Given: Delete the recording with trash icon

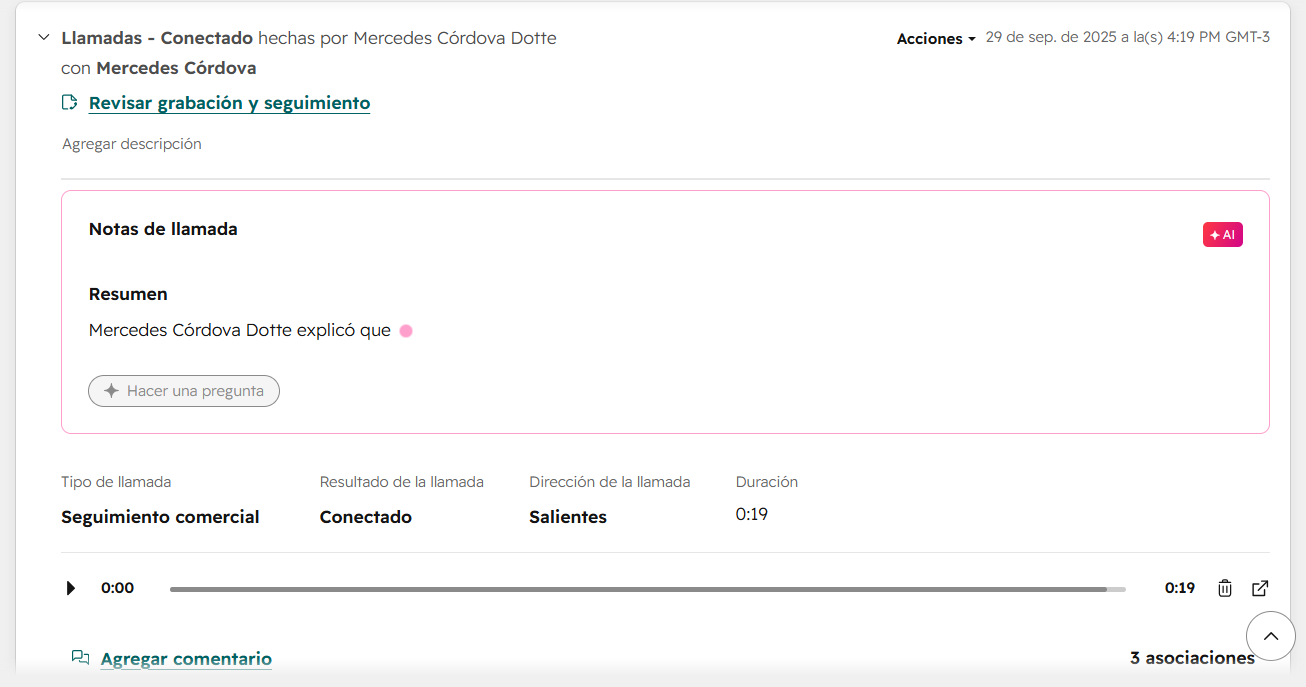Looking at the screenshot, I should [x=1225, y=588].
